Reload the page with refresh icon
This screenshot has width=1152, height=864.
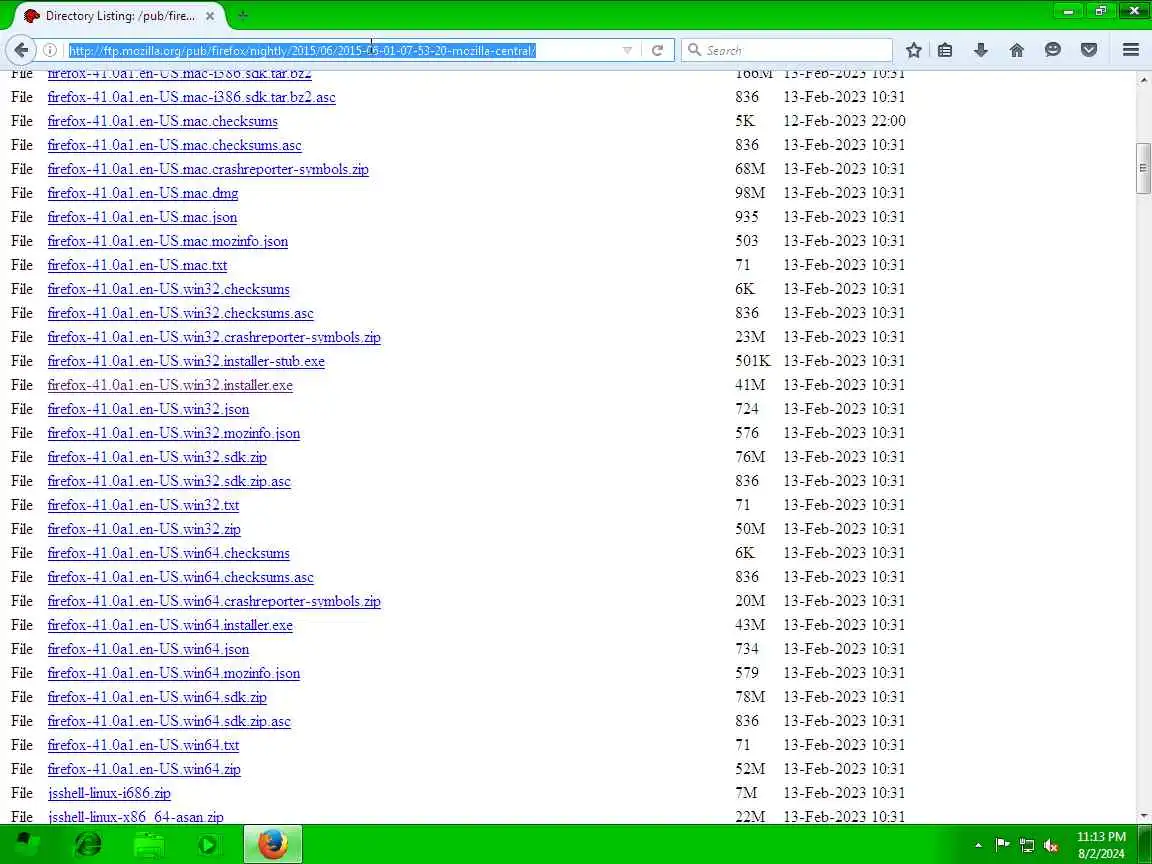tap(658, 50)
